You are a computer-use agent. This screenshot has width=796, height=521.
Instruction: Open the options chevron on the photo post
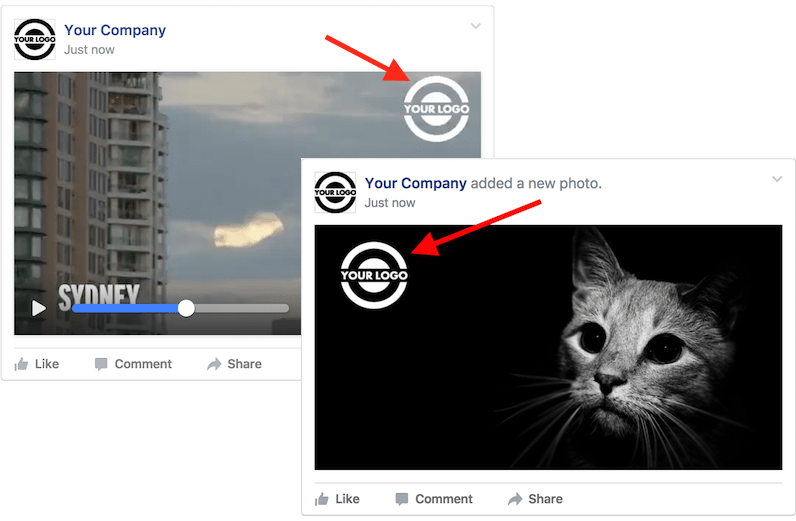(777, 179)
